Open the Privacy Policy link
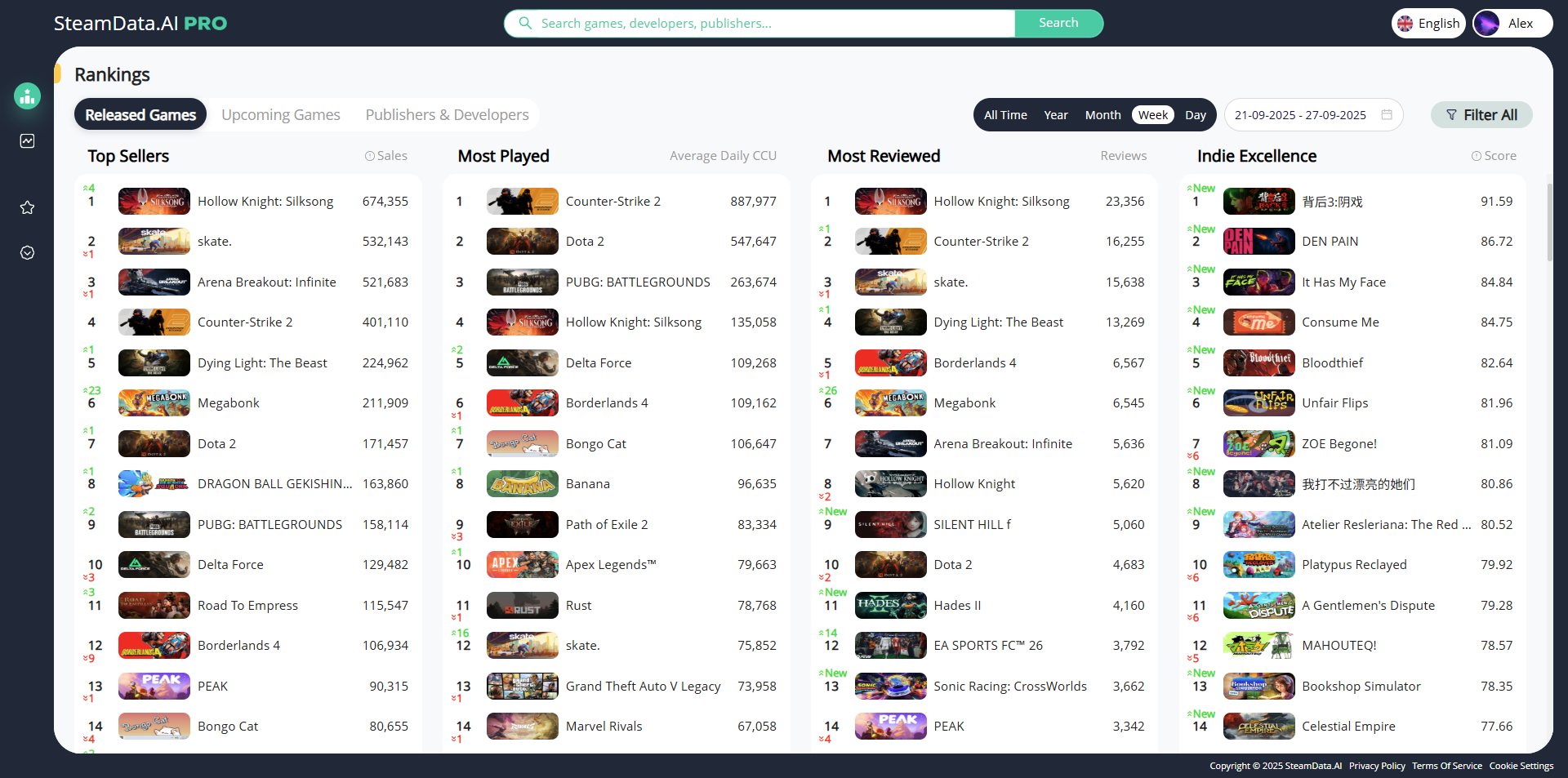The height and width of the screenshot is (778, 1568). 1376,766
